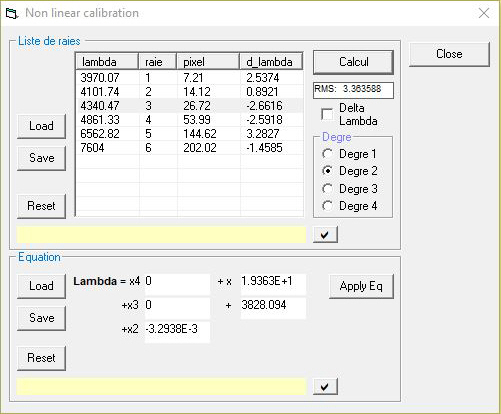Viewport: 501px width, 414px height.
Task: Click the constant term field 3828.094
Action: click(x=273, y=308)
